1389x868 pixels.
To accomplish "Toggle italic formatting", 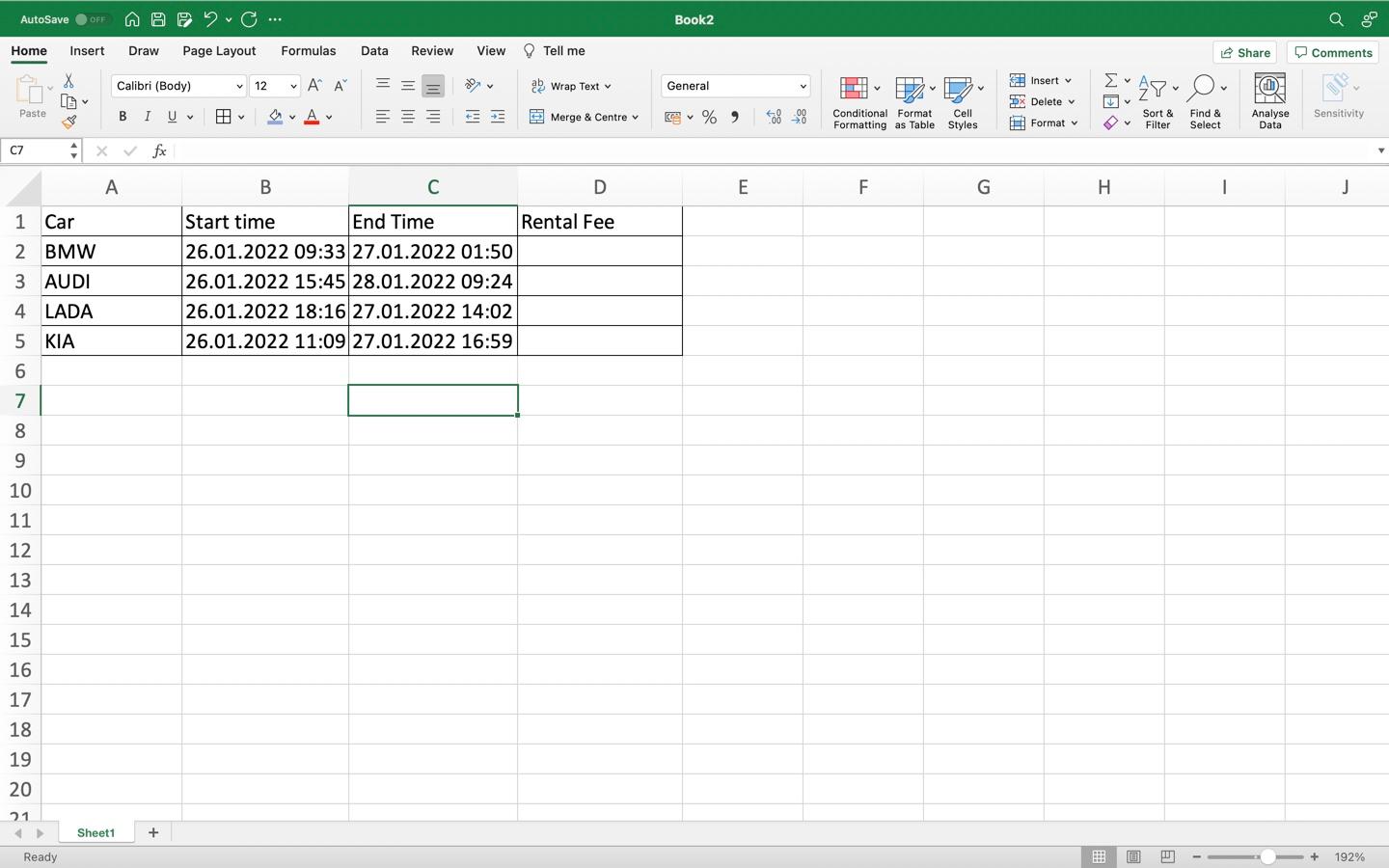I will point(148,117).
